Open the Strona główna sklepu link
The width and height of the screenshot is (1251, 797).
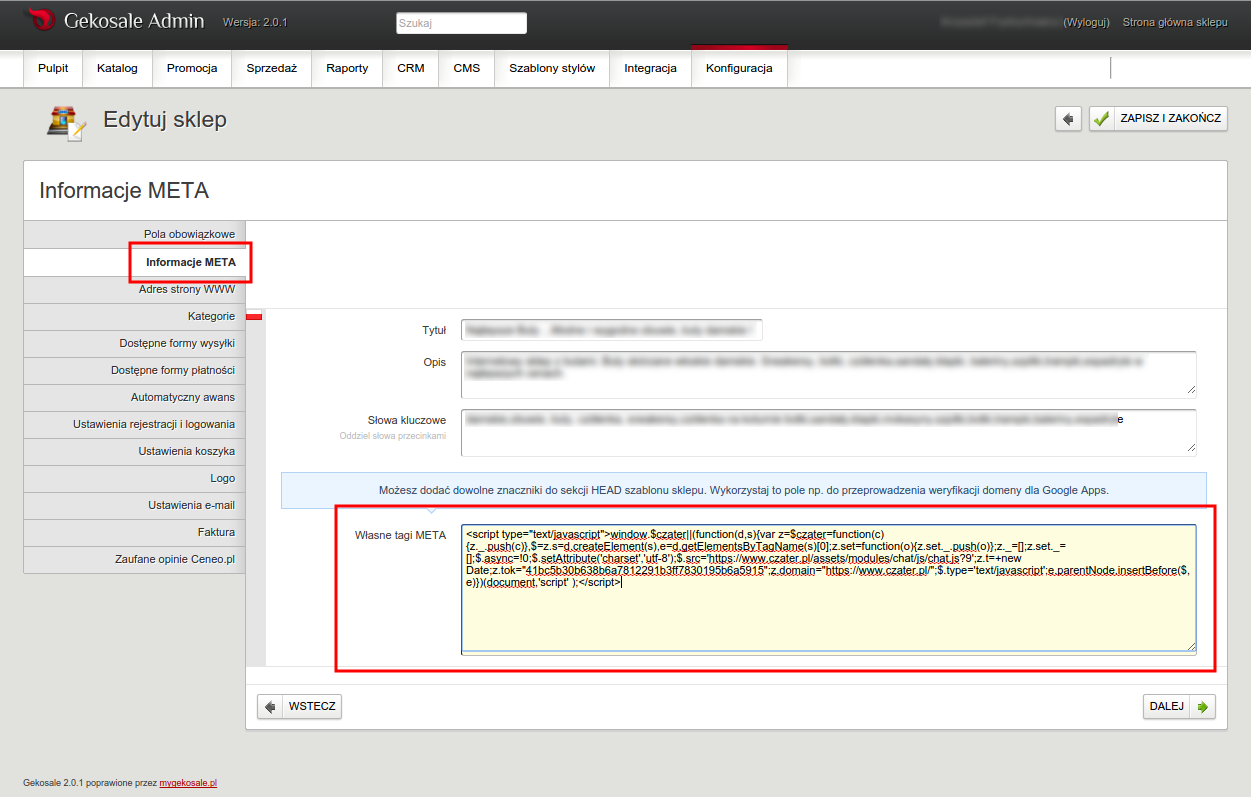pos(1175,21)
